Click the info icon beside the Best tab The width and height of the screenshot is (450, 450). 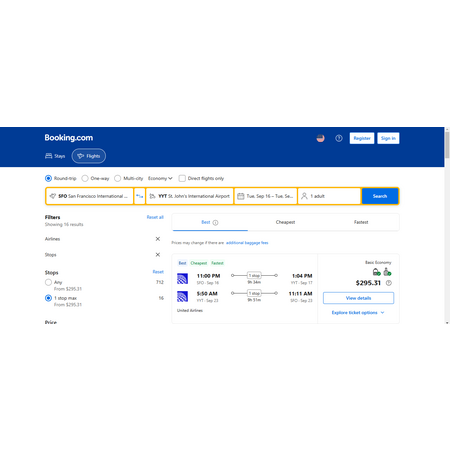[x=215, y=223]
